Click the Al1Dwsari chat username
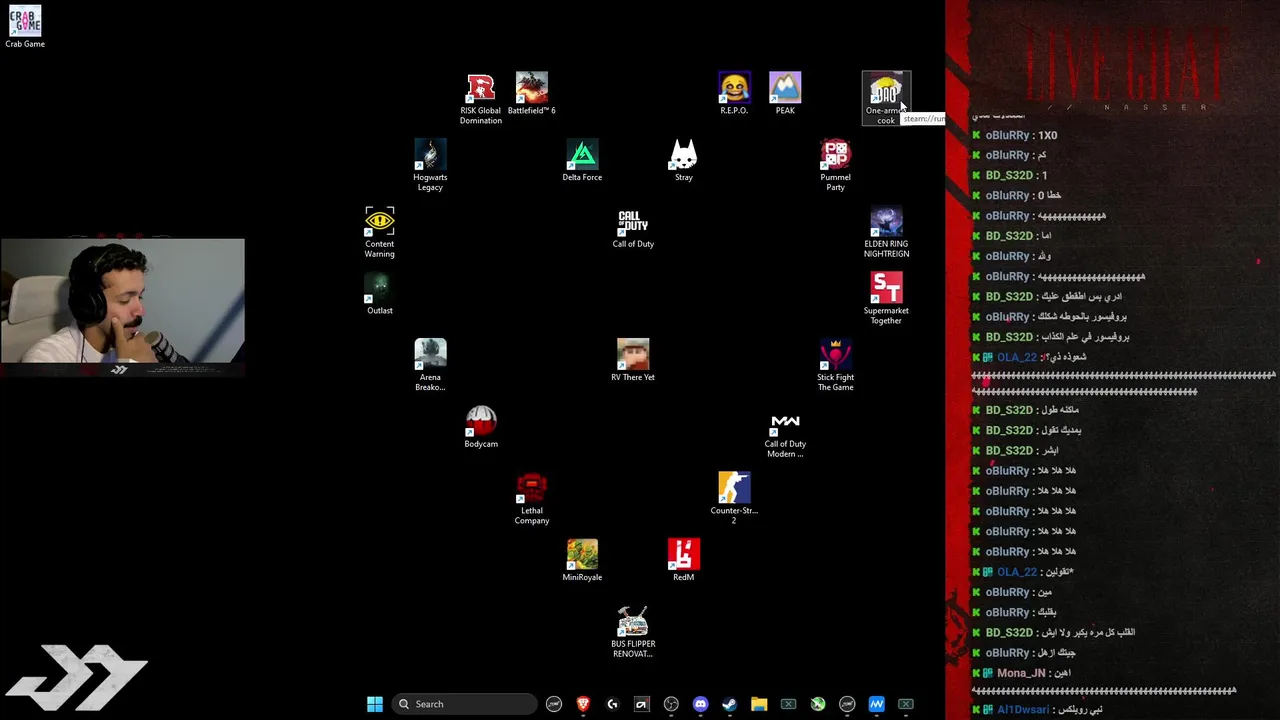The height and width of the screenshot is (720, 1280). (x=1023, y=710)
